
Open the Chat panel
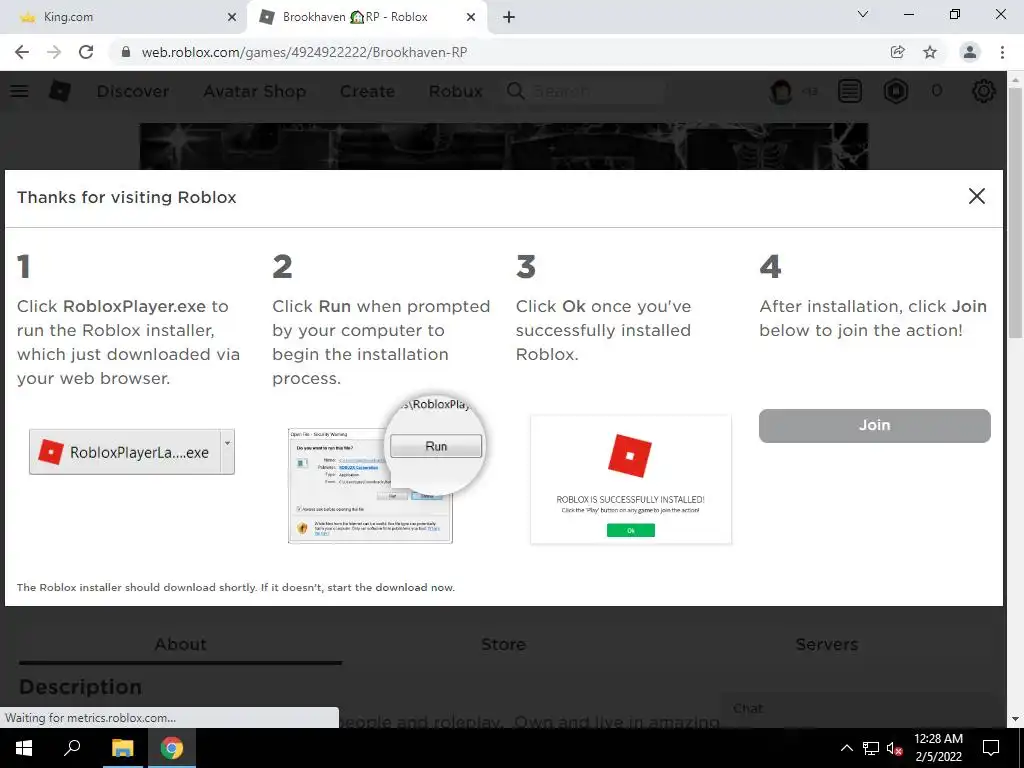tap(856, 709)
